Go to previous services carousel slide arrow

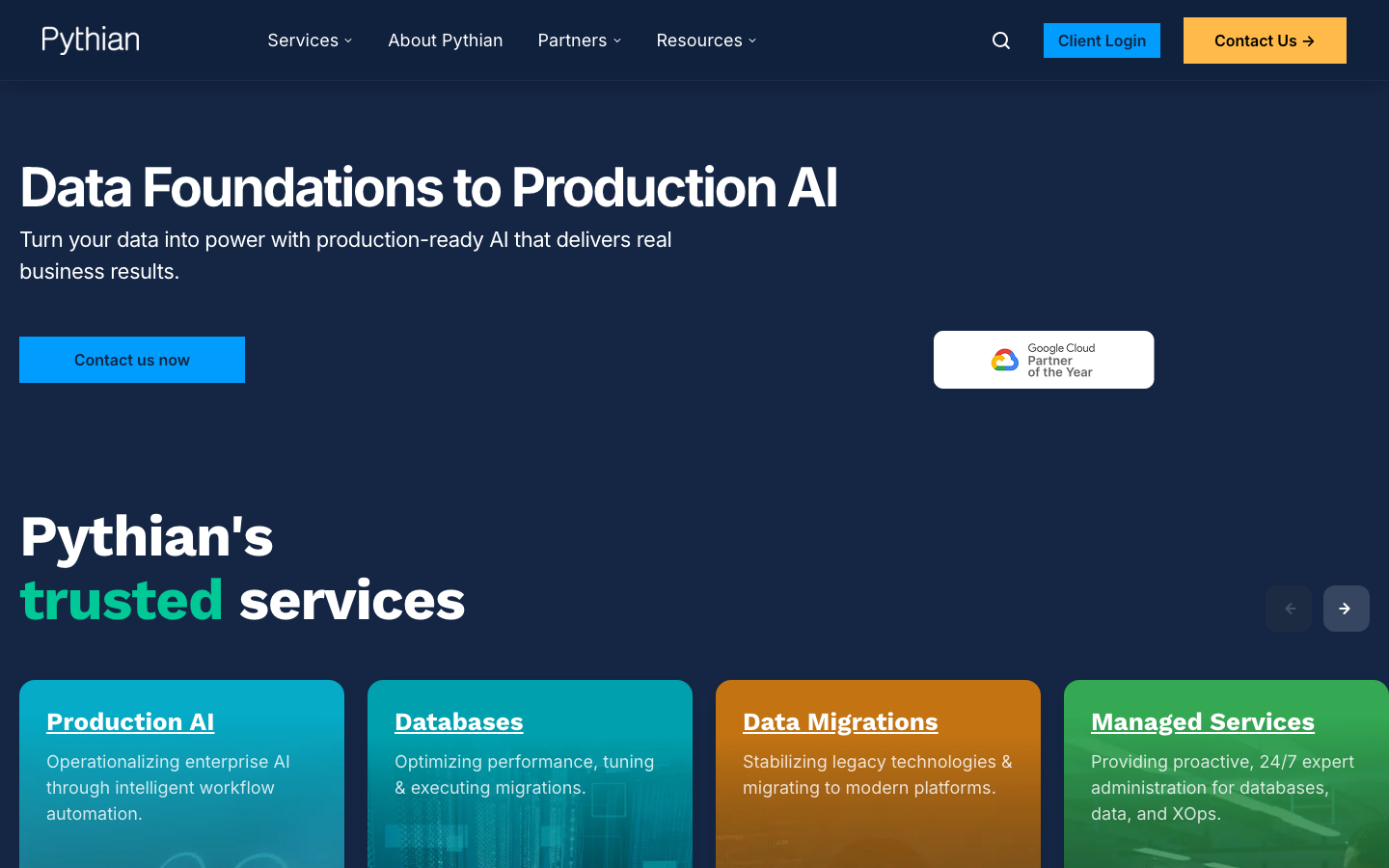click(1289, 609)
